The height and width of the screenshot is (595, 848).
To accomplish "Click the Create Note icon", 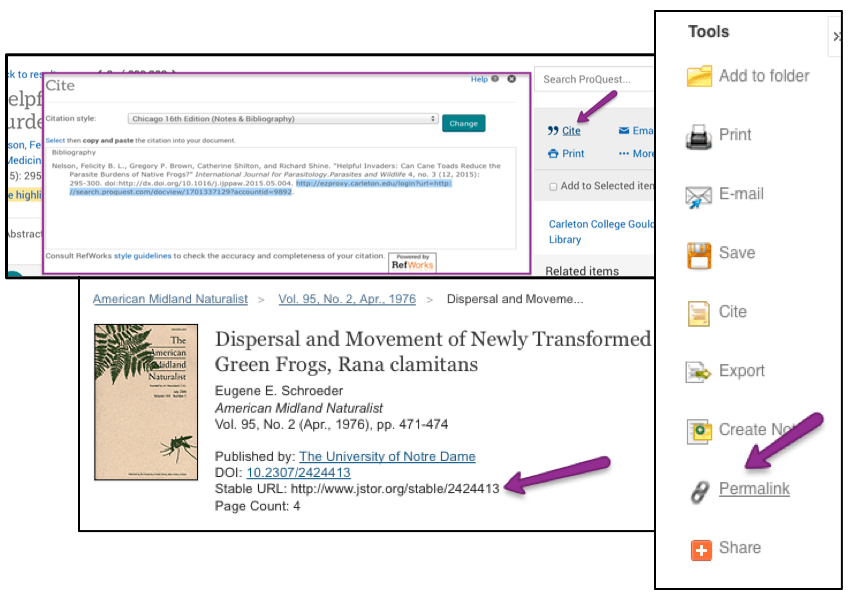I will click(x=699, y=431).
